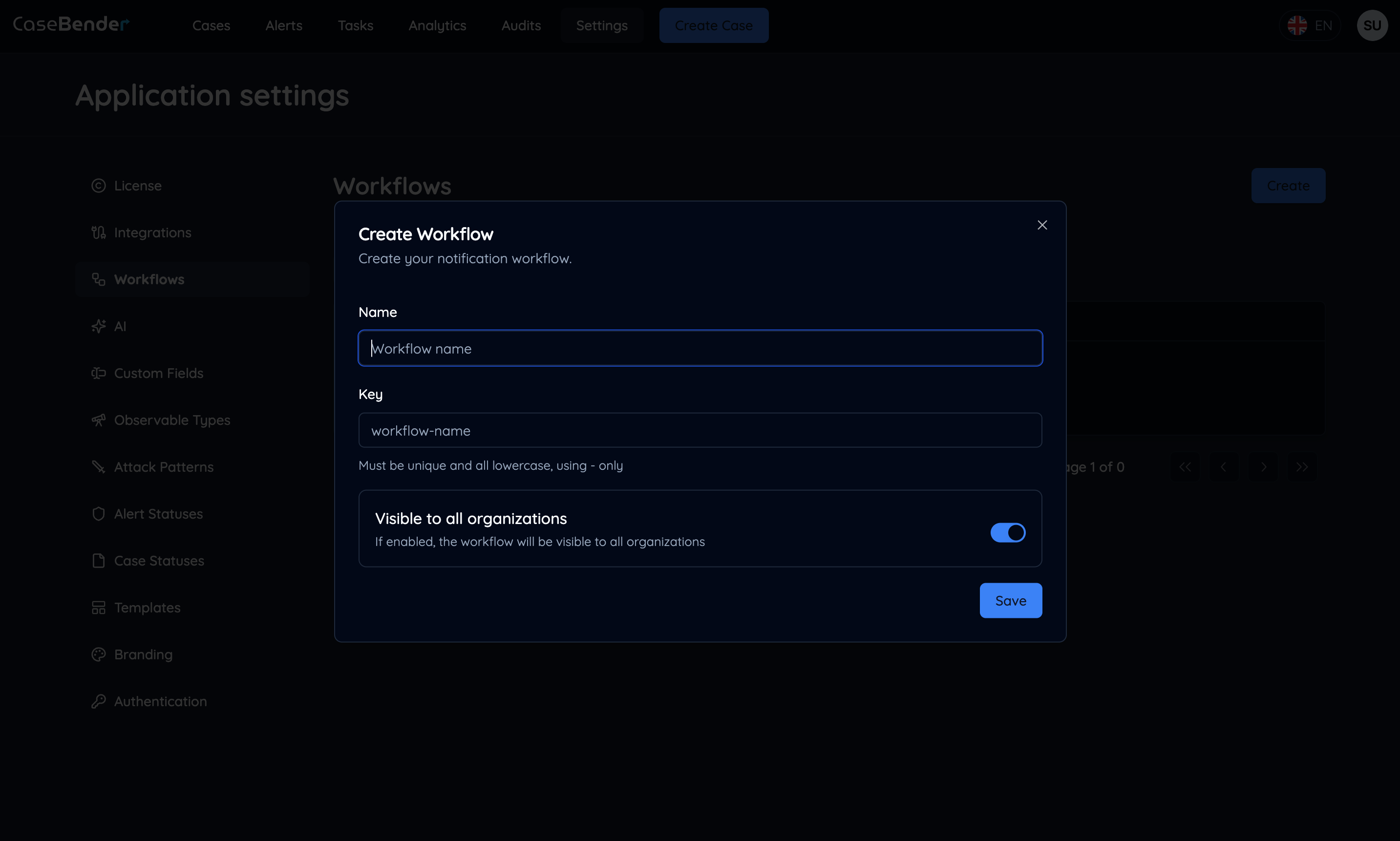Close the Create Workflow dialog
This screenshot has width=1400, height=841.
click(1042, 225)
